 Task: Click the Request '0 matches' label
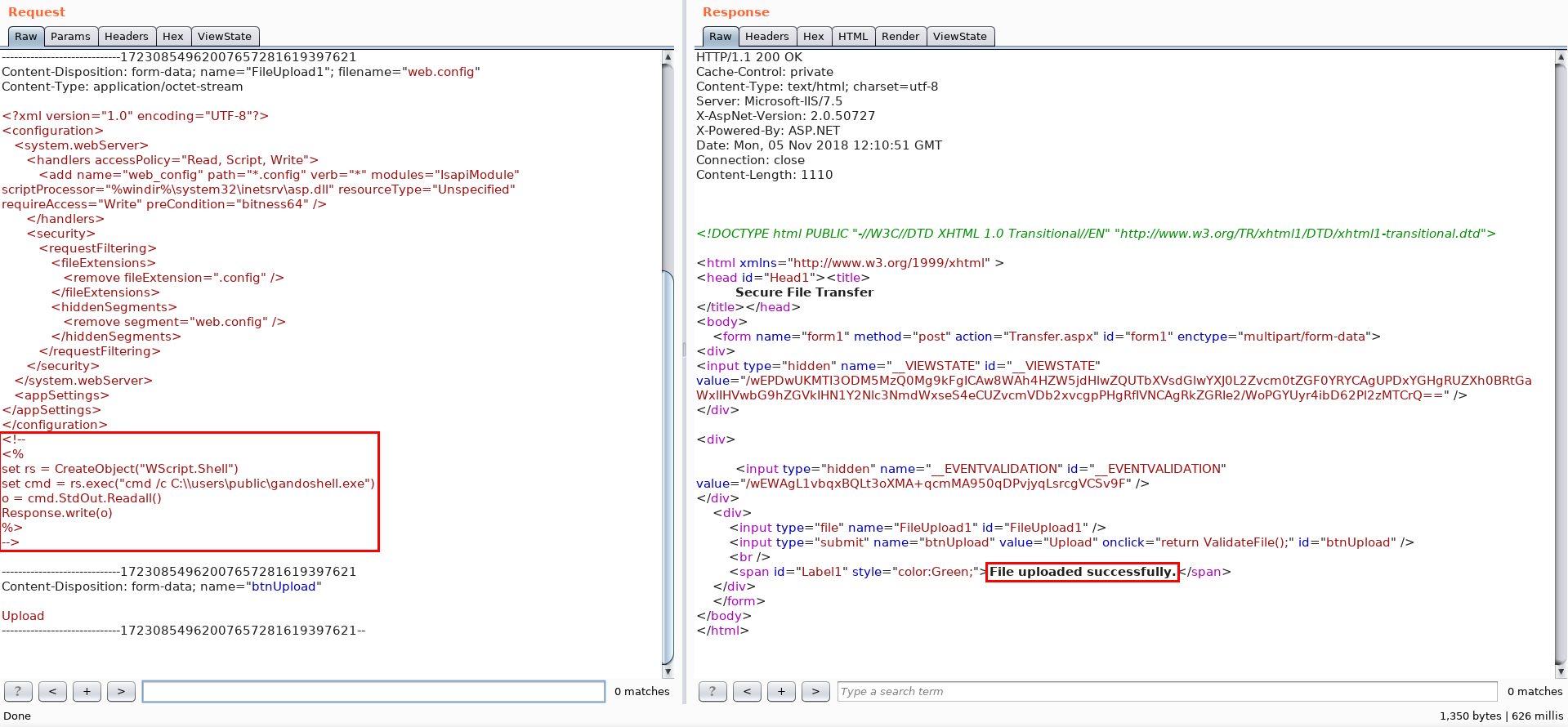(642, 692)
